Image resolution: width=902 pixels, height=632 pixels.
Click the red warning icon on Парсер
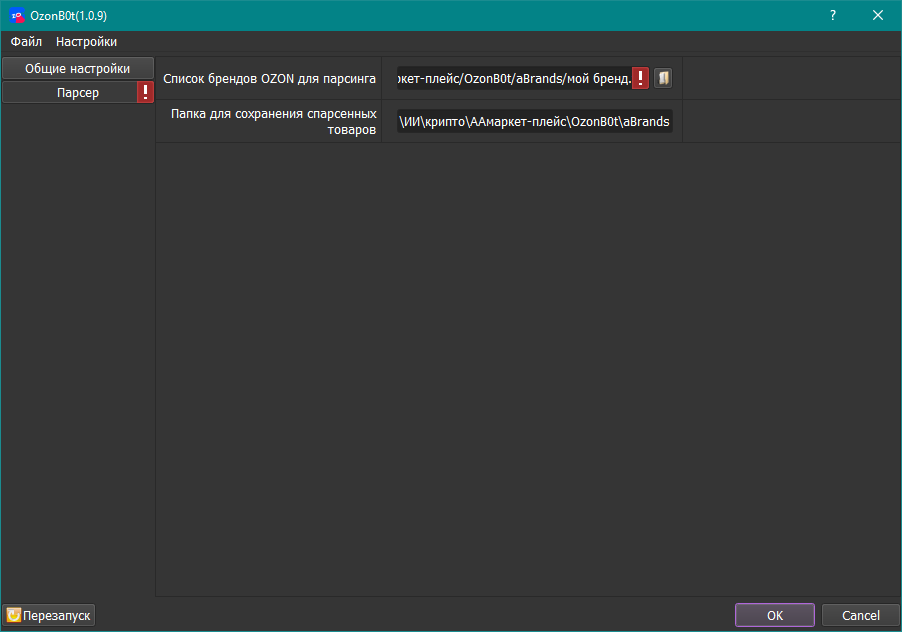pyautogui.click(x=145, y=92)
